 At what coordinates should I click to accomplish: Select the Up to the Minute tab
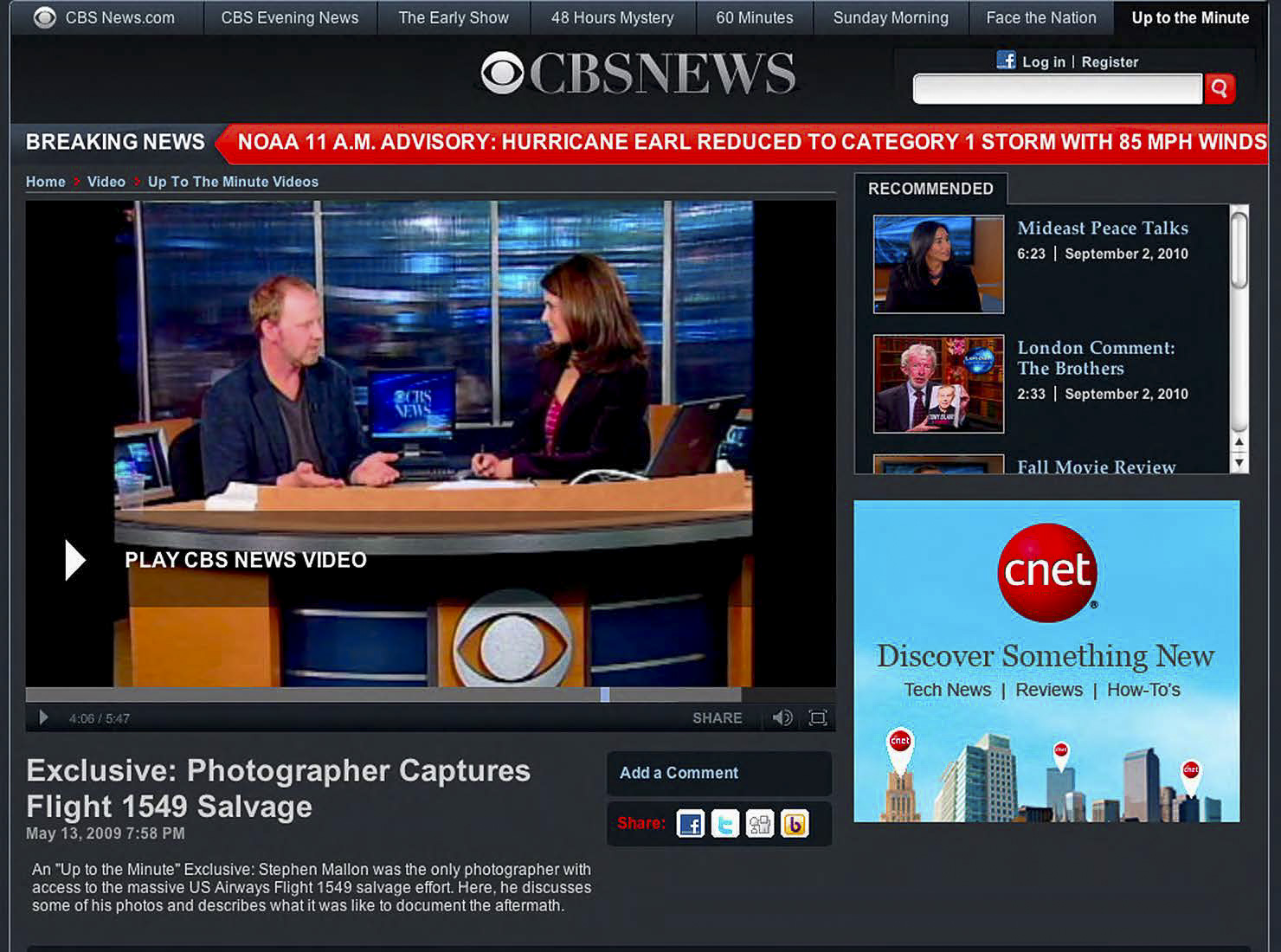1191,17
